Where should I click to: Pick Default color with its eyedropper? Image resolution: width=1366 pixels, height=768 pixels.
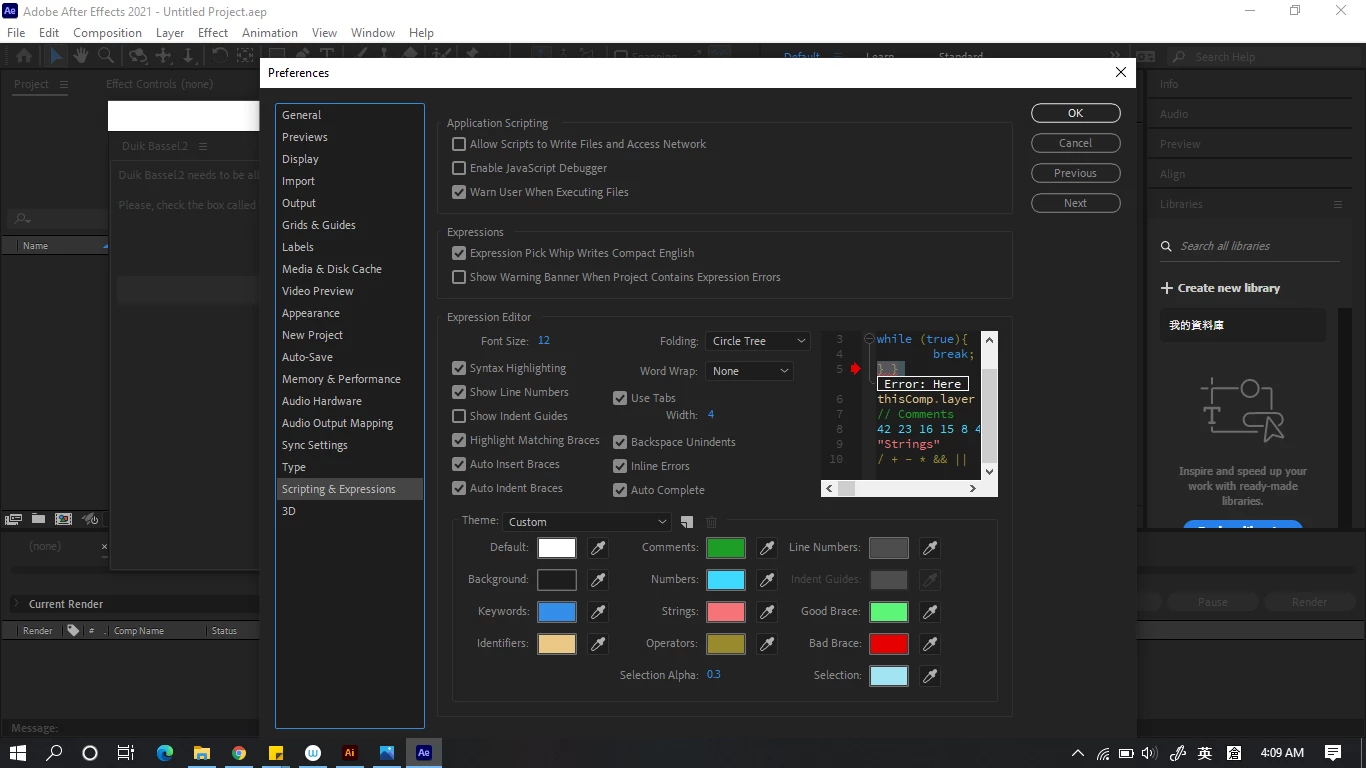tap(598, 548)
